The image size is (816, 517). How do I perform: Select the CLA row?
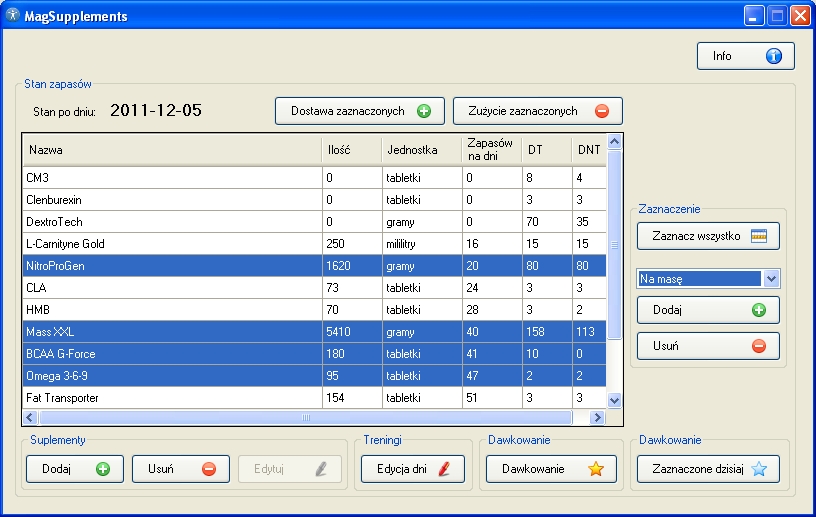click(314, 288)
